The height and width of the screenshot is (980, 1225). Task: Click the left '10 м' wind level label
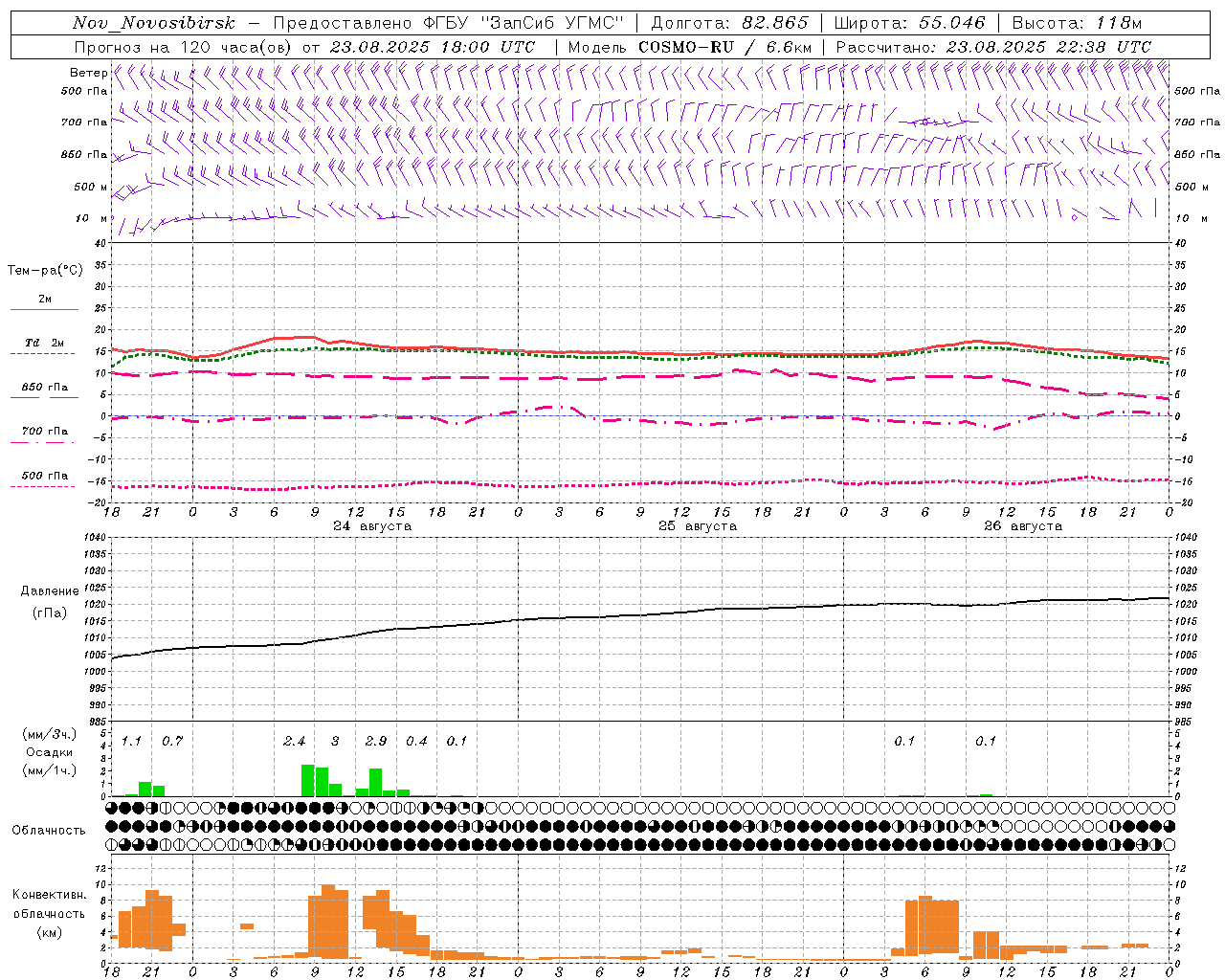click(x=91, y=218)
